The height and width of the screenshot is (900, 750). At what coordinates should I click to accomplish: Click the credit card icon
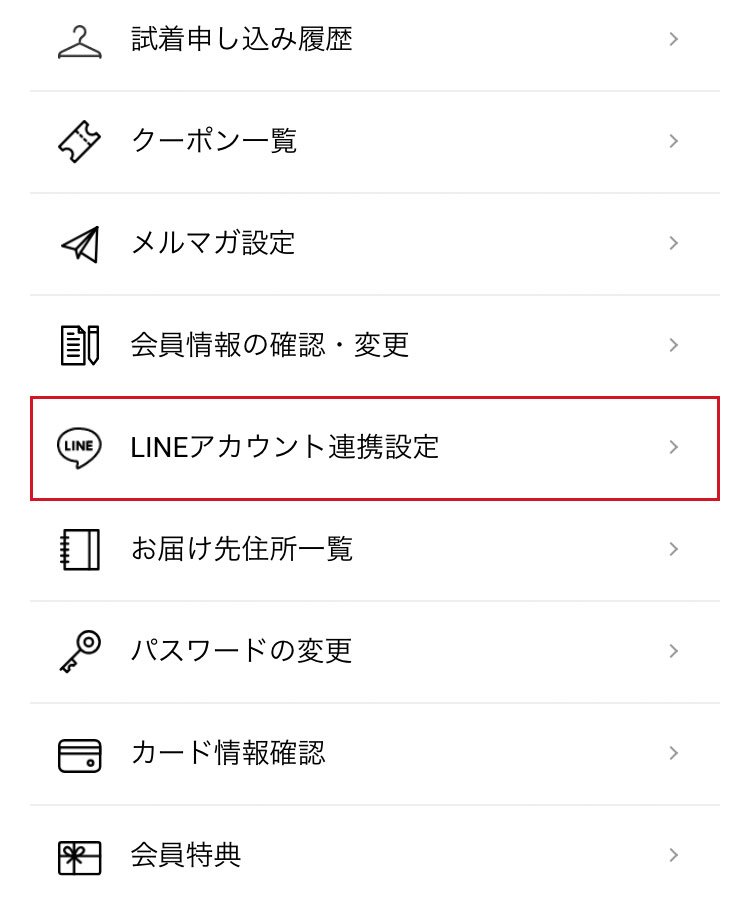tap(80, 753)
